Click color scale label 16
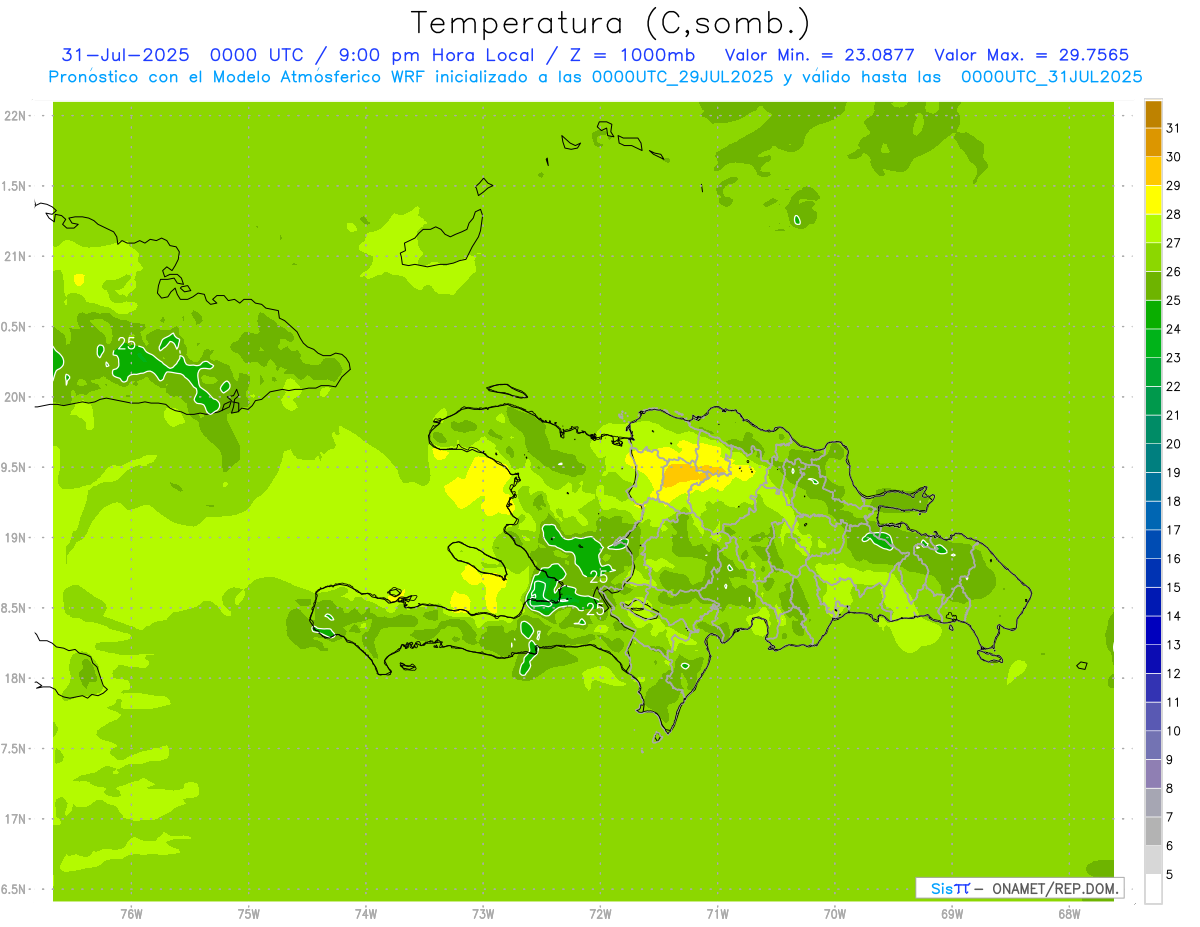 pos(1174,559)
